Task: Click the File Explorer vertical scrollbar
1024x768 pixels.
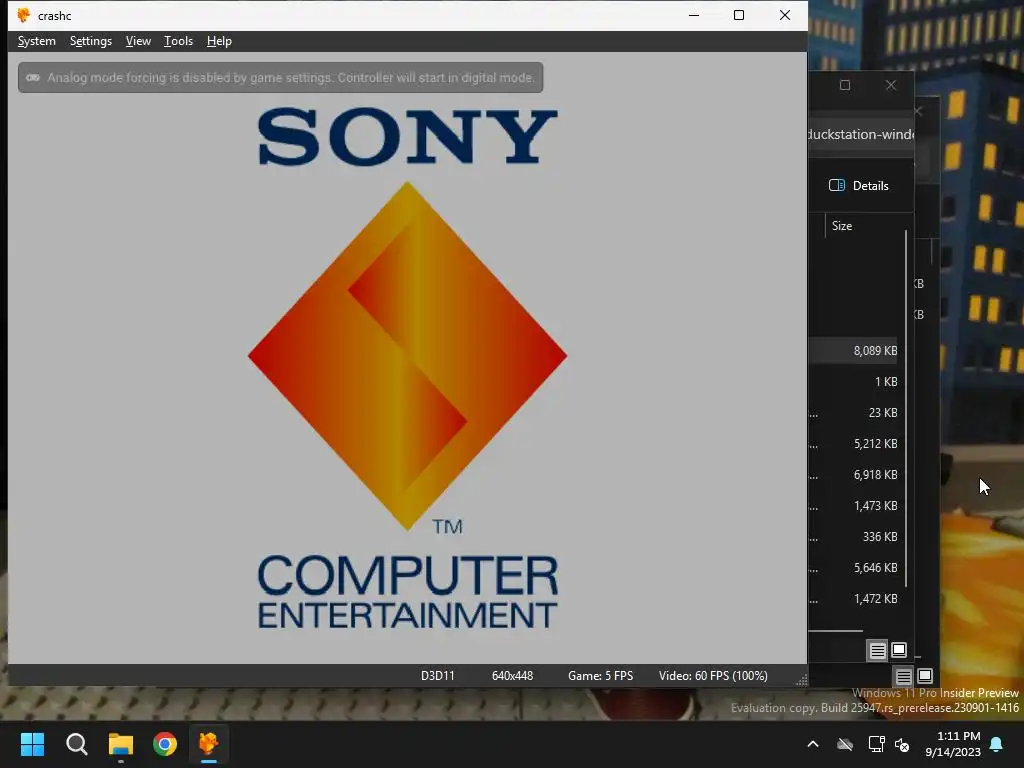Action: (906, 408)
